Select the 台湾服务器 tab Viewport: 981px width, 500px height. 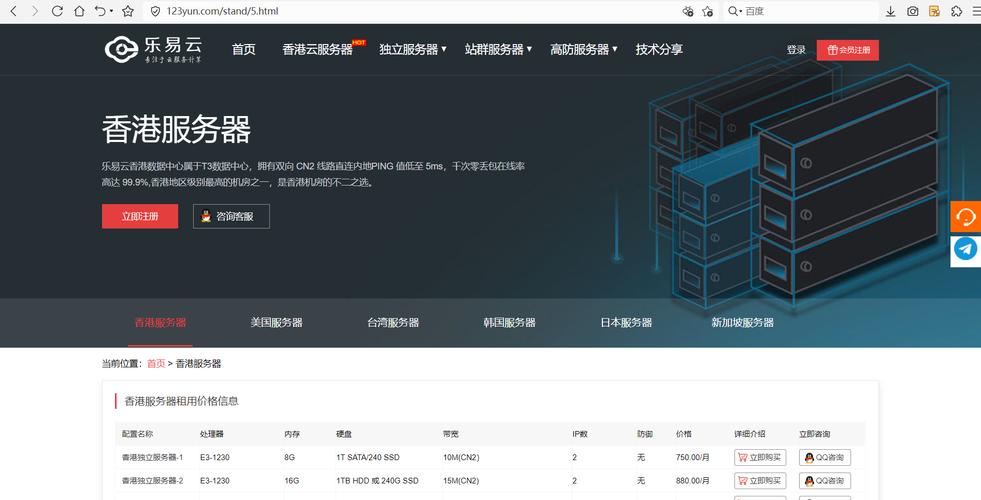393,323
